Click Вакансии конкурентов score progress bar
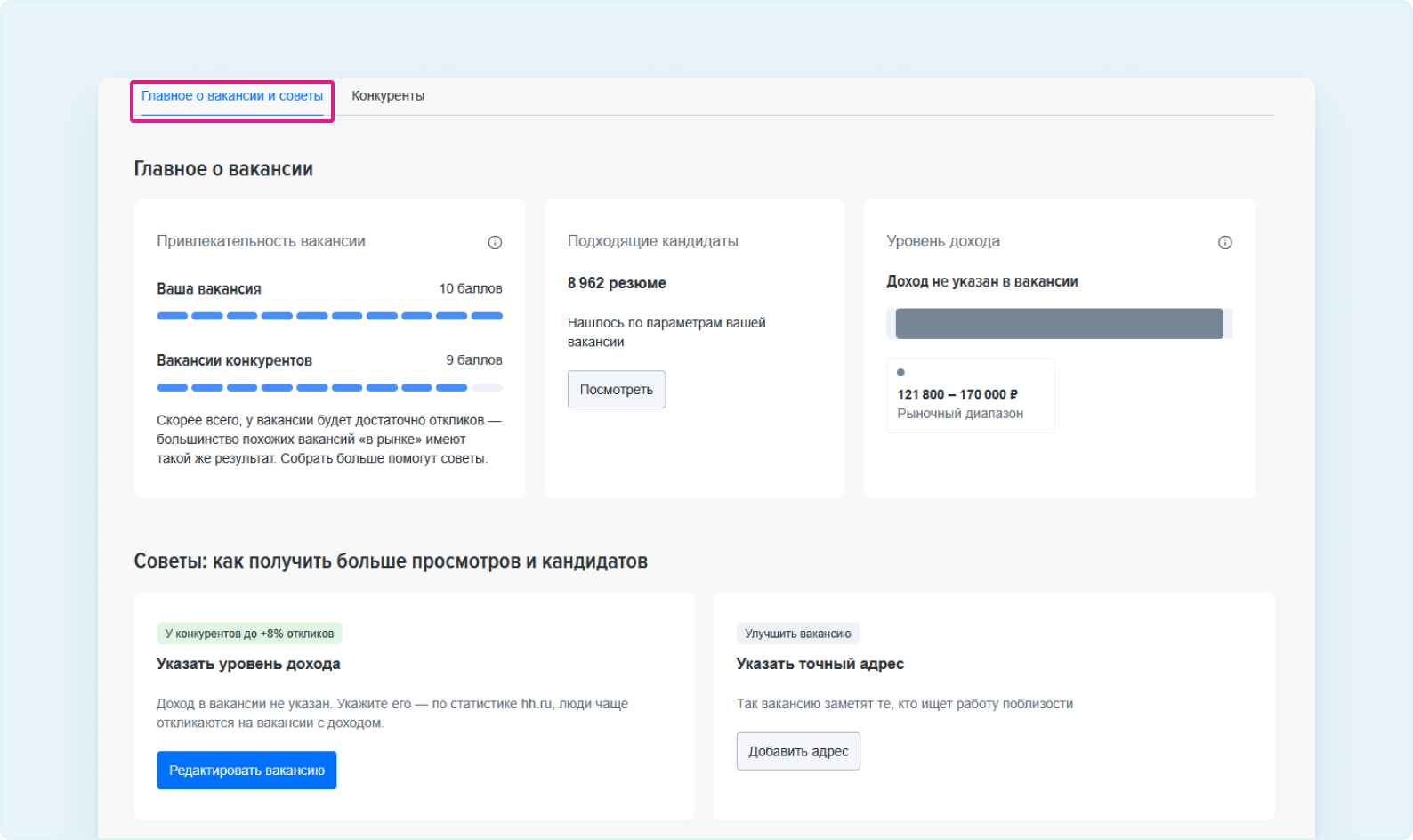The image size is (1413, 840). coord(329,388)
